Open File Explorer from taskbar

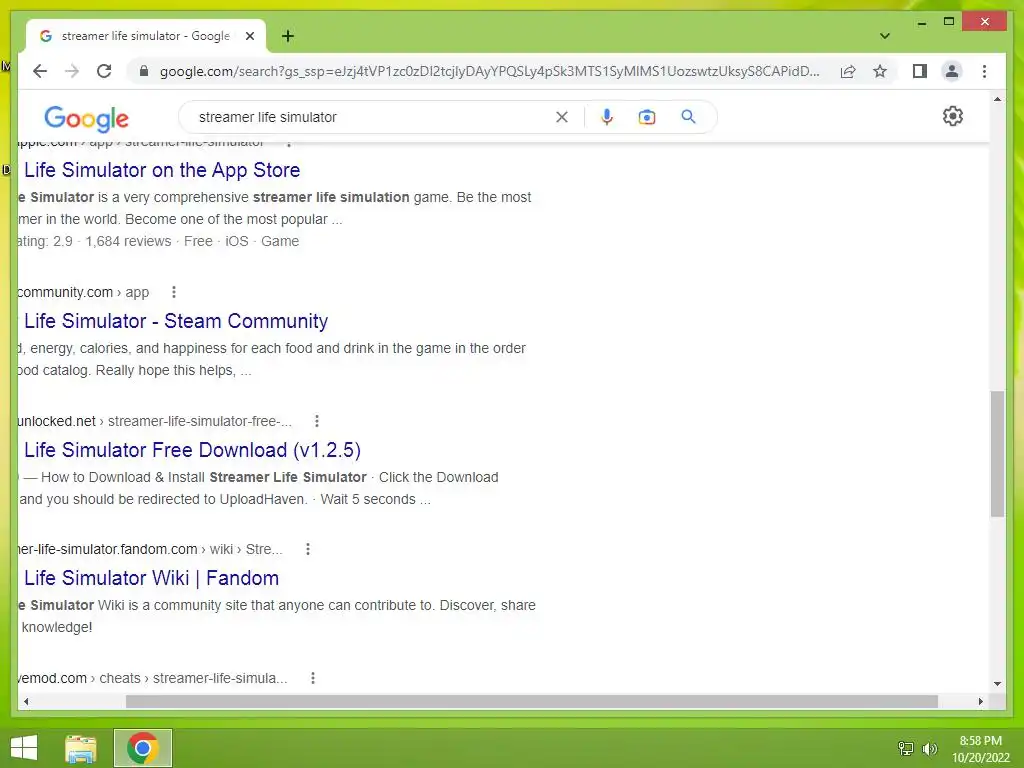pos(80,748)
